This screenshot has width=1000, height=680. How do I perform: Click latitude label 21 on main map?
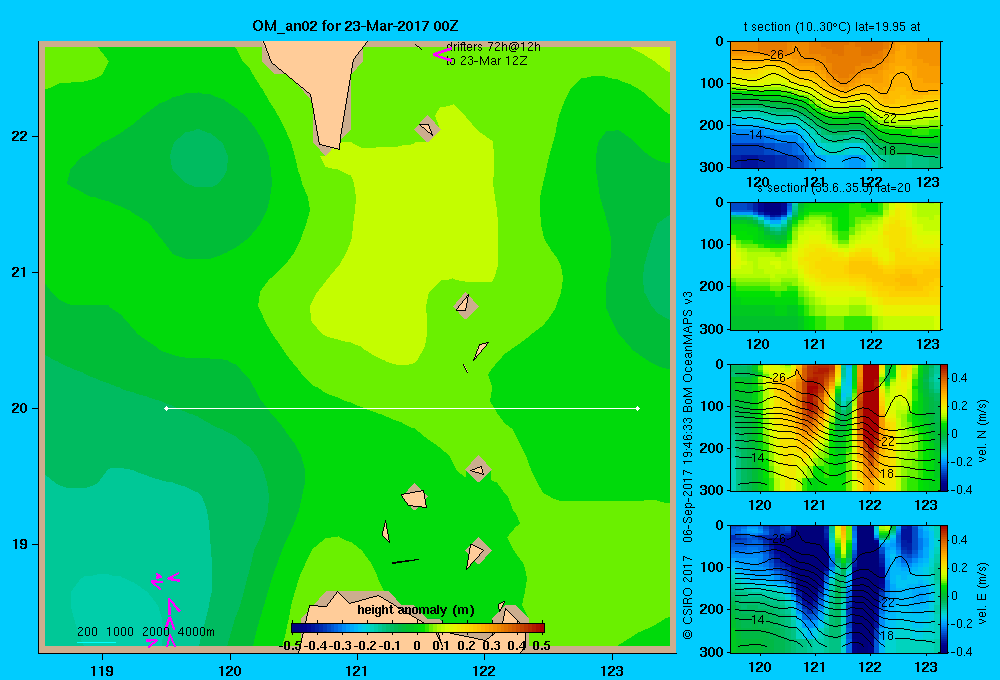pos(20,272)
